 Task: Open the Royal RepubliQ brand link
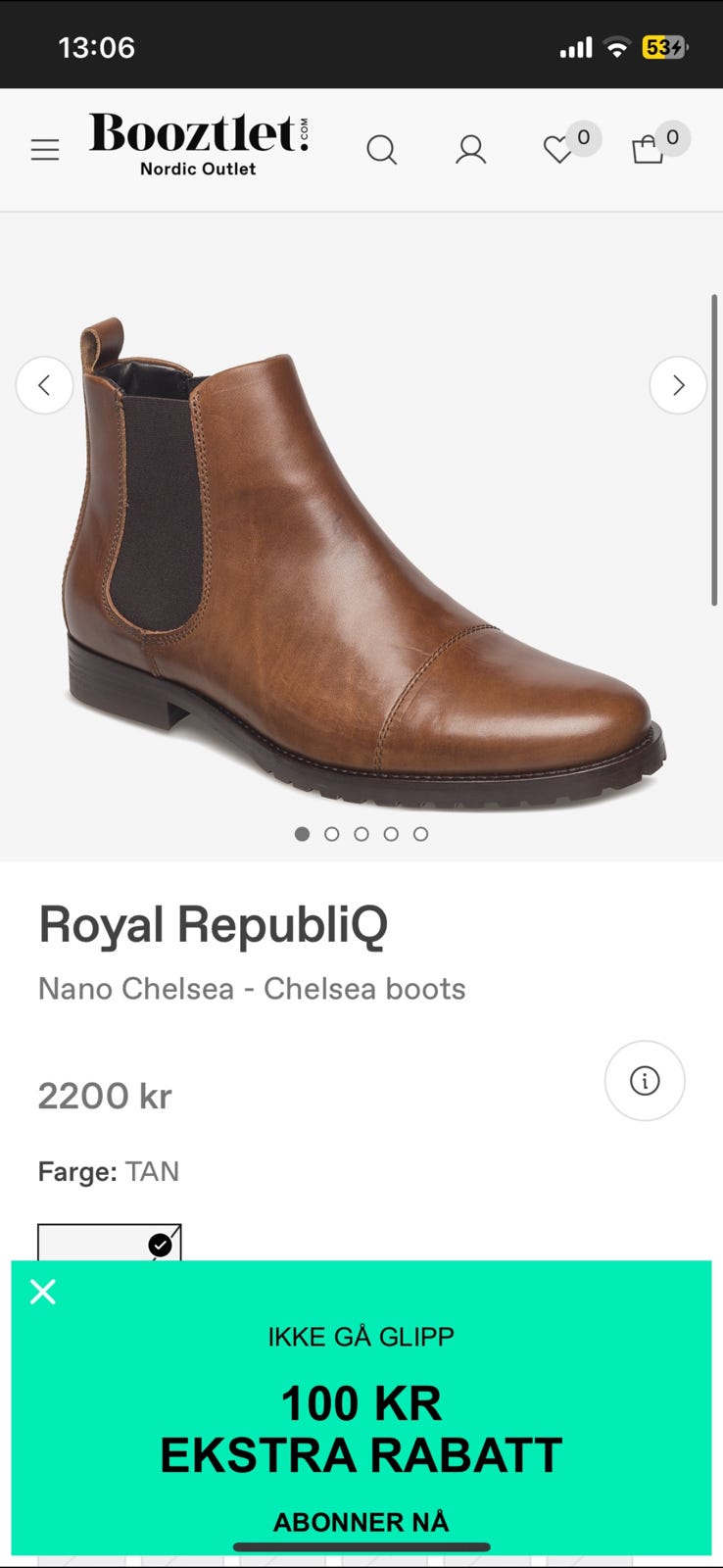tap(213, 924)
